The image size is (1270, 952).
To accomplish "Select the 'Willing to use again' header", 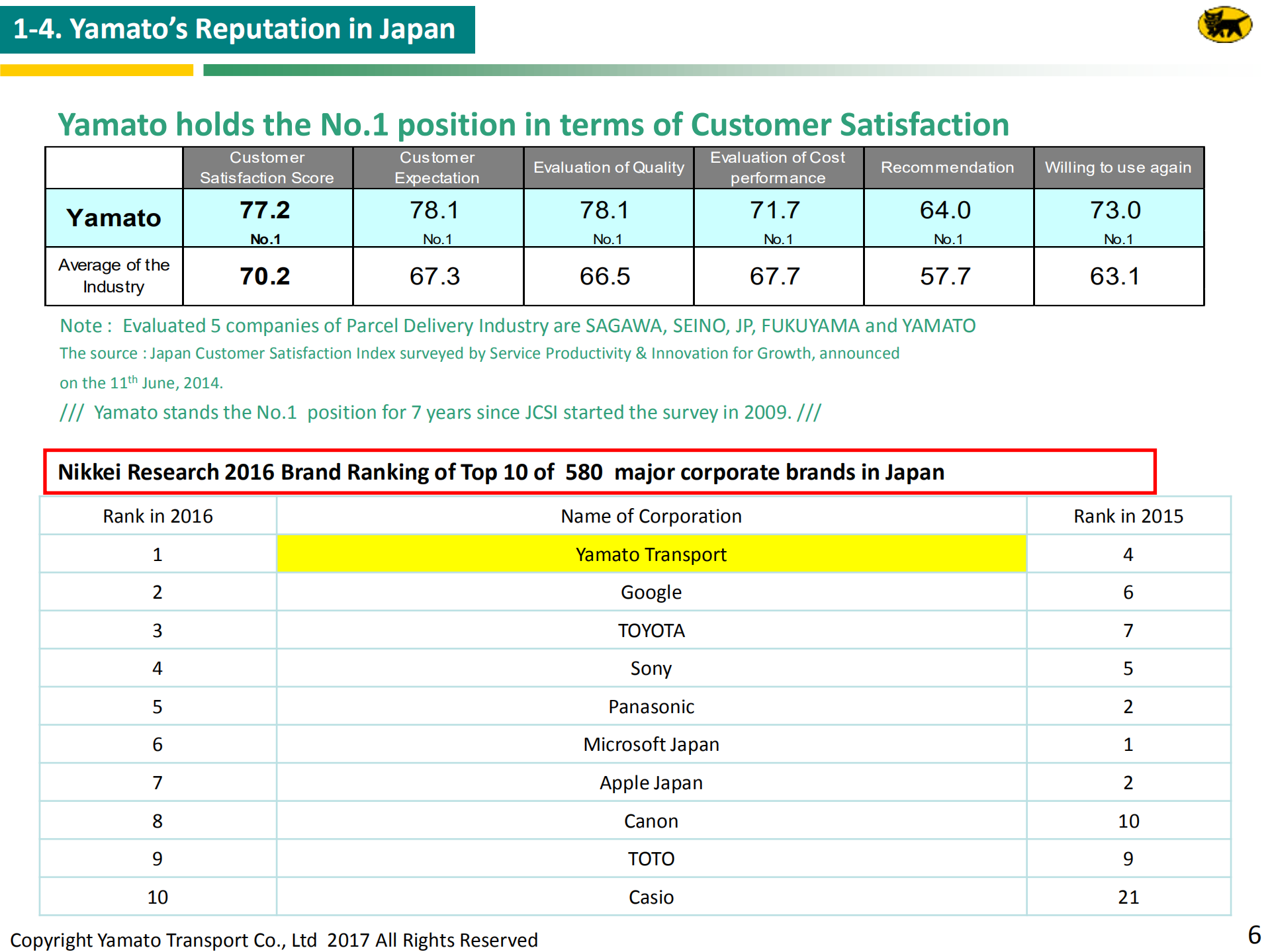I will (x=1118, y=167).
